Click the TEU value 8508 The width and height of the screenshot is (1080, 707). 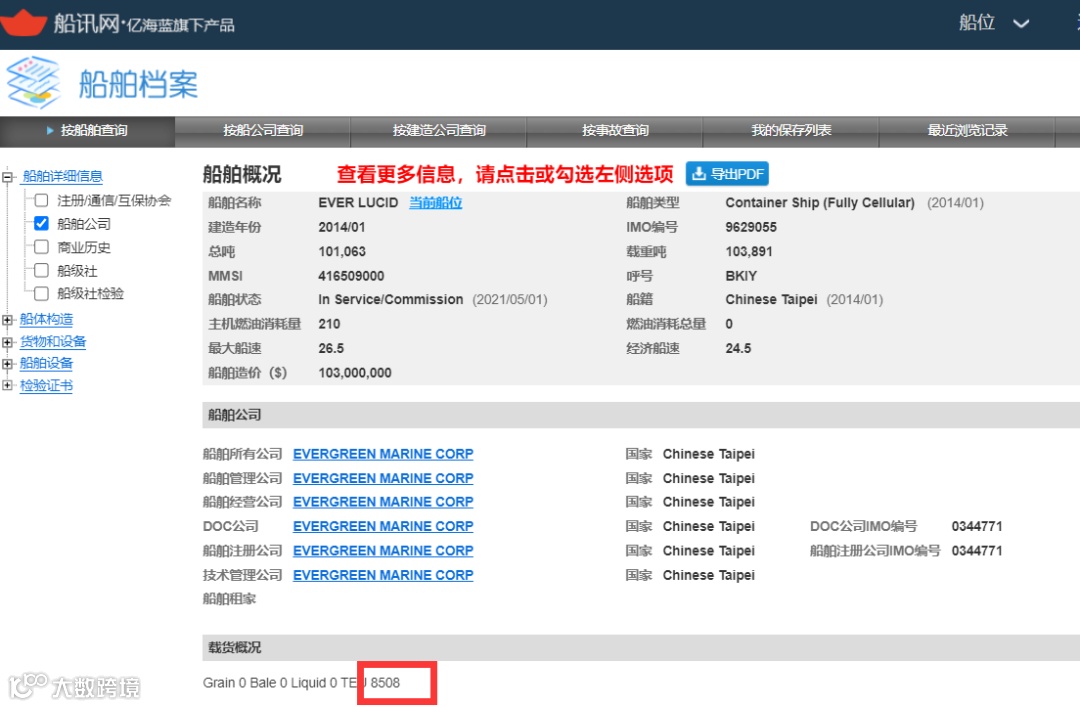click(385, 683)
